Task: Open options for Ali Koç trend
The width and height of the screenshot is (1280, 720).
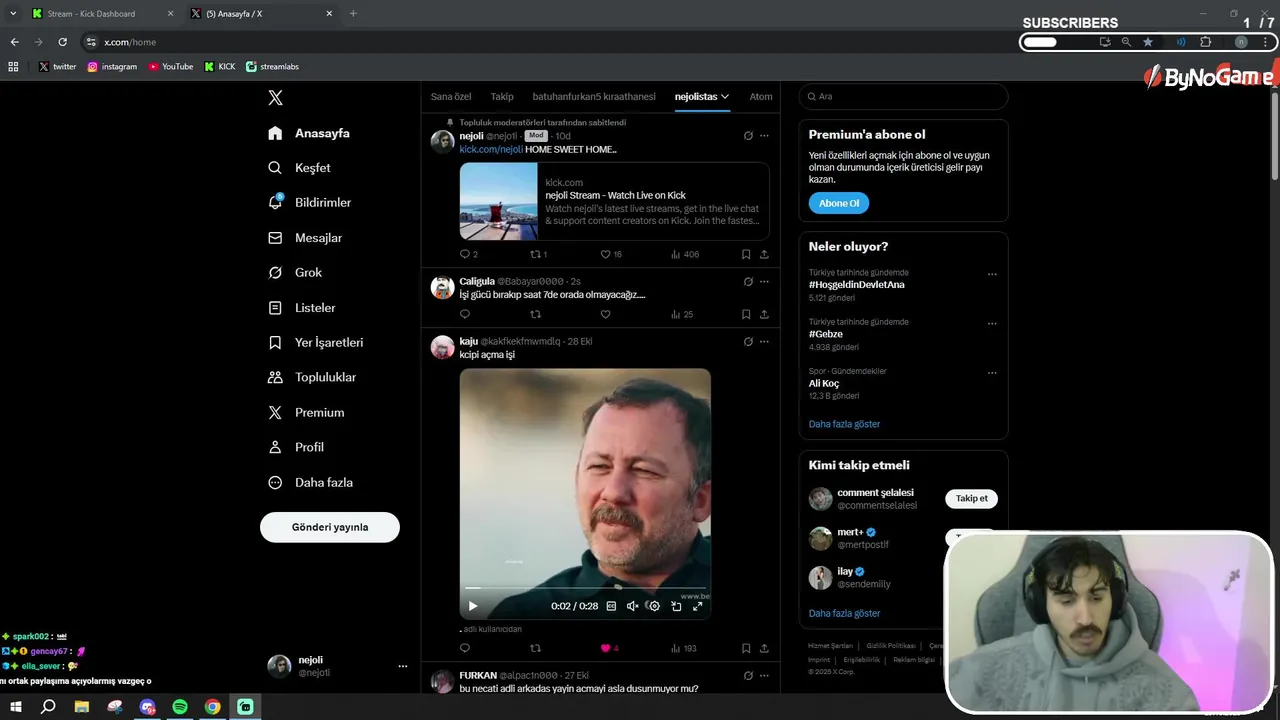Action: click(x=992, y=373)
